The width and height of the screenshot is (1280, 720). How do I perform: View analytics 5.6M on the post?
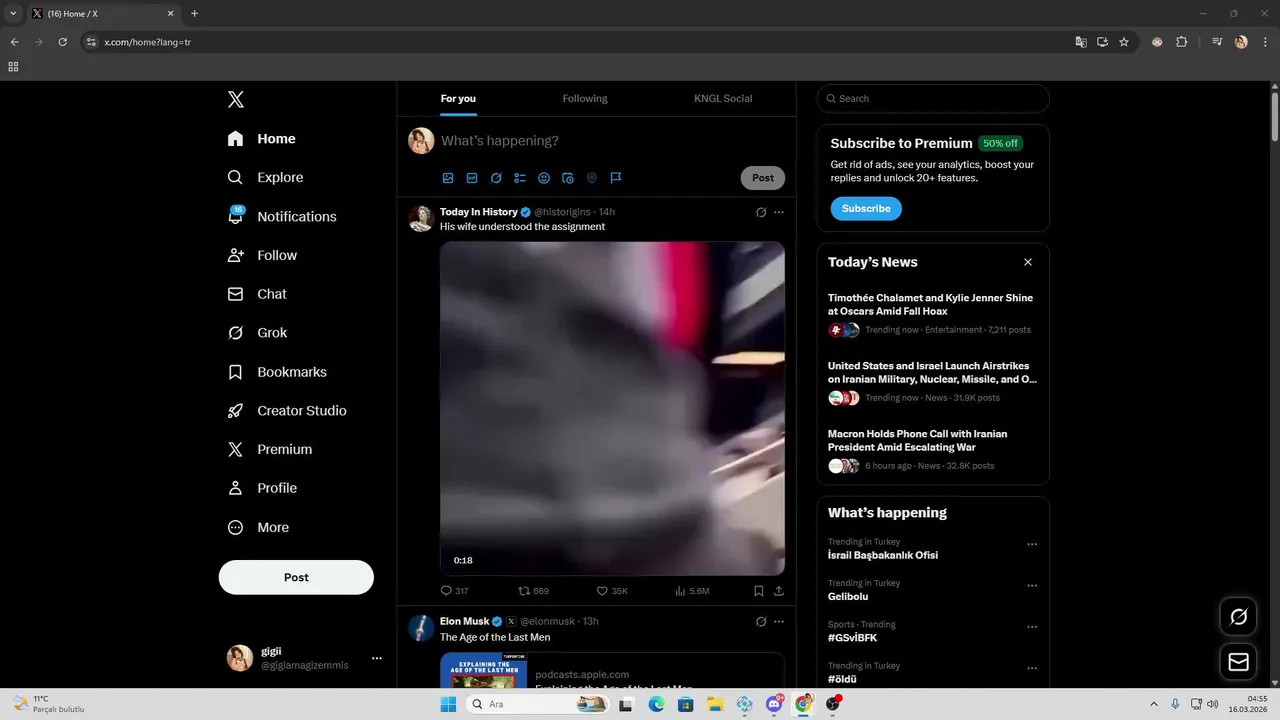pos(692,591)
